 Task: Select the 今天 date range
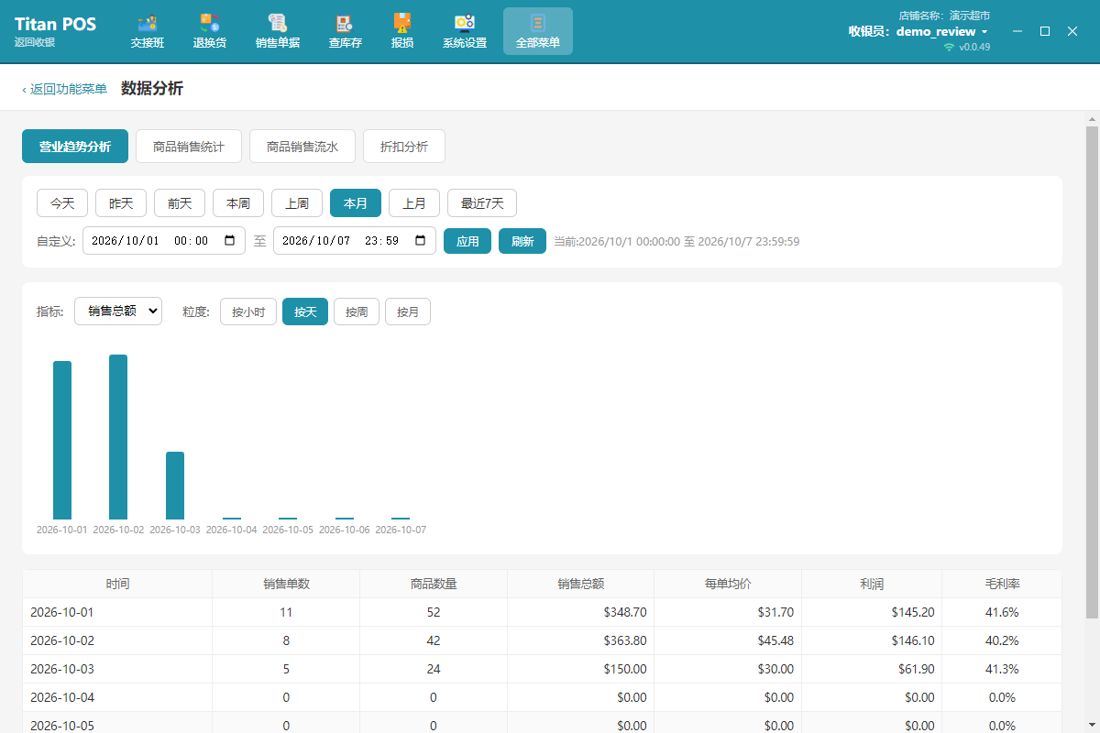[62, 203]
